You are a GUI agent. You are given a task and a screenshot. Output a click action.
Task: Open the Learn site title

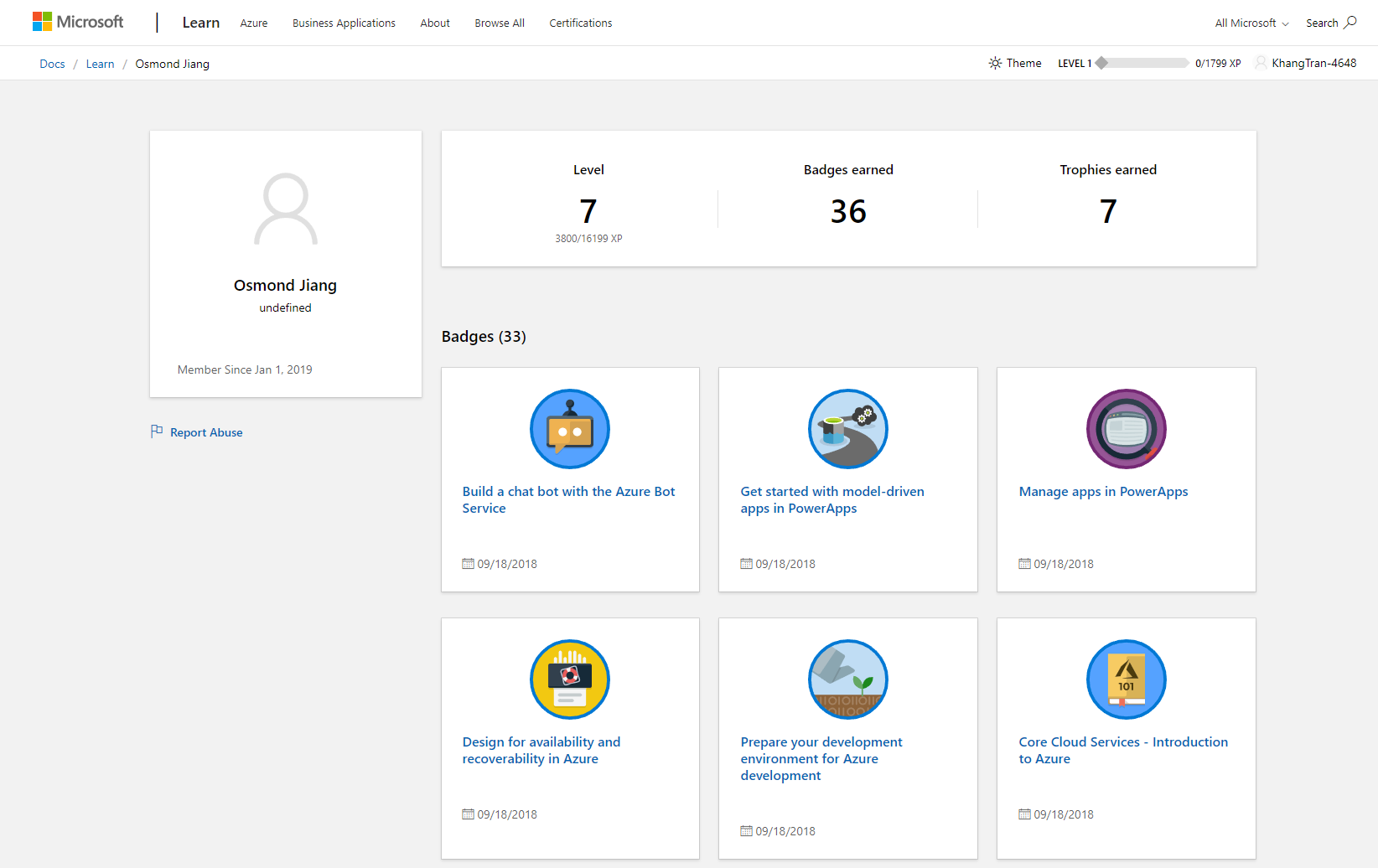[201, 23]
